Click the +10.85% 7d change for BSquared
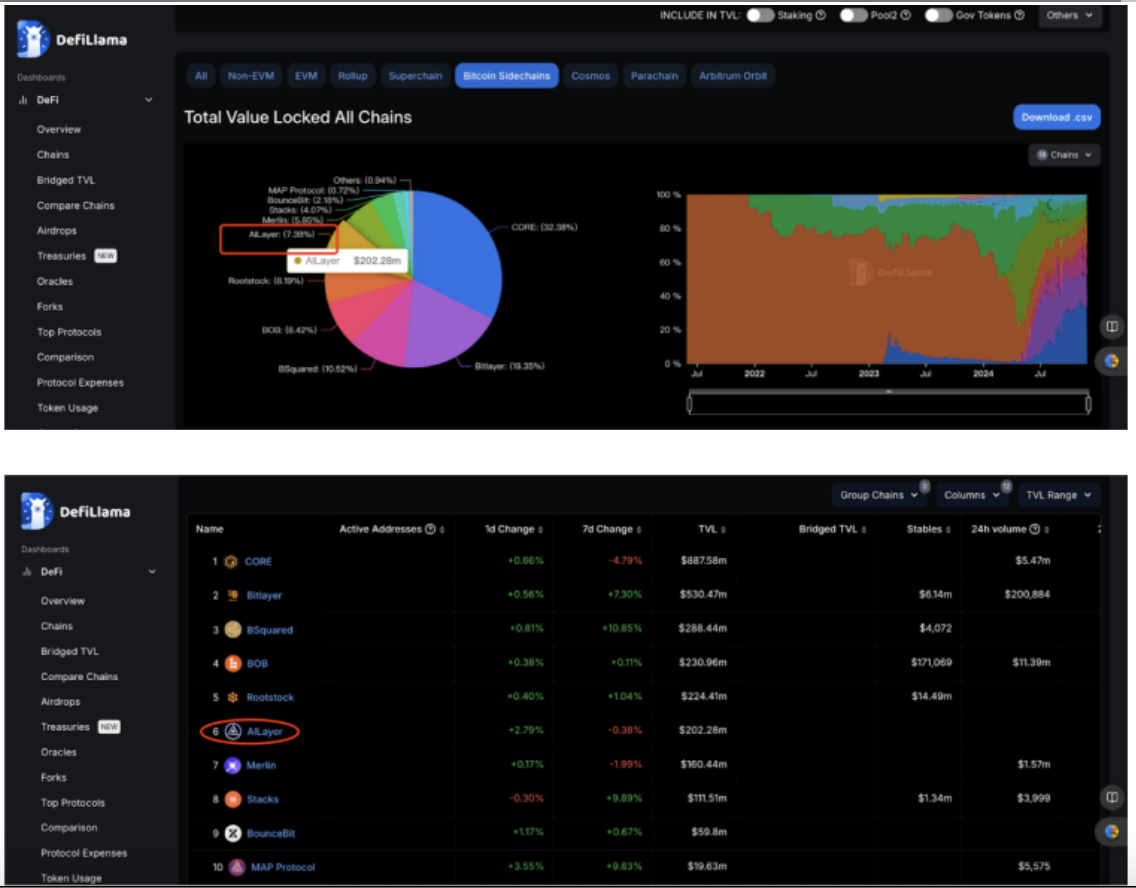The width and height of the screenshot is (1136, 888). pos(622,629)
